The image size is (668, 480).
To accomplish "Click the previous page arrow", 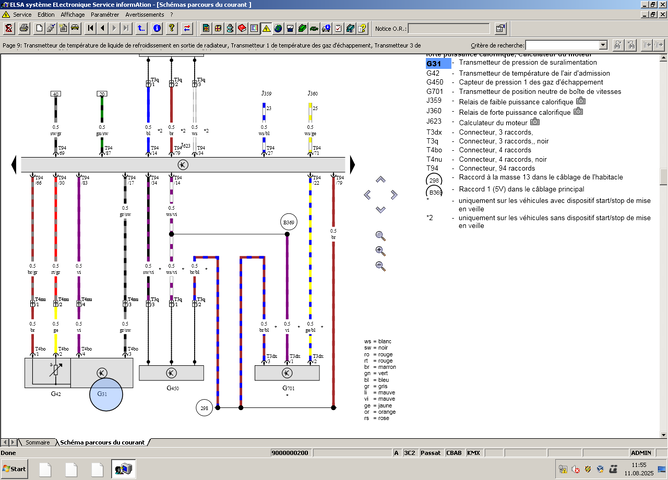I will (x=102, y=29).
